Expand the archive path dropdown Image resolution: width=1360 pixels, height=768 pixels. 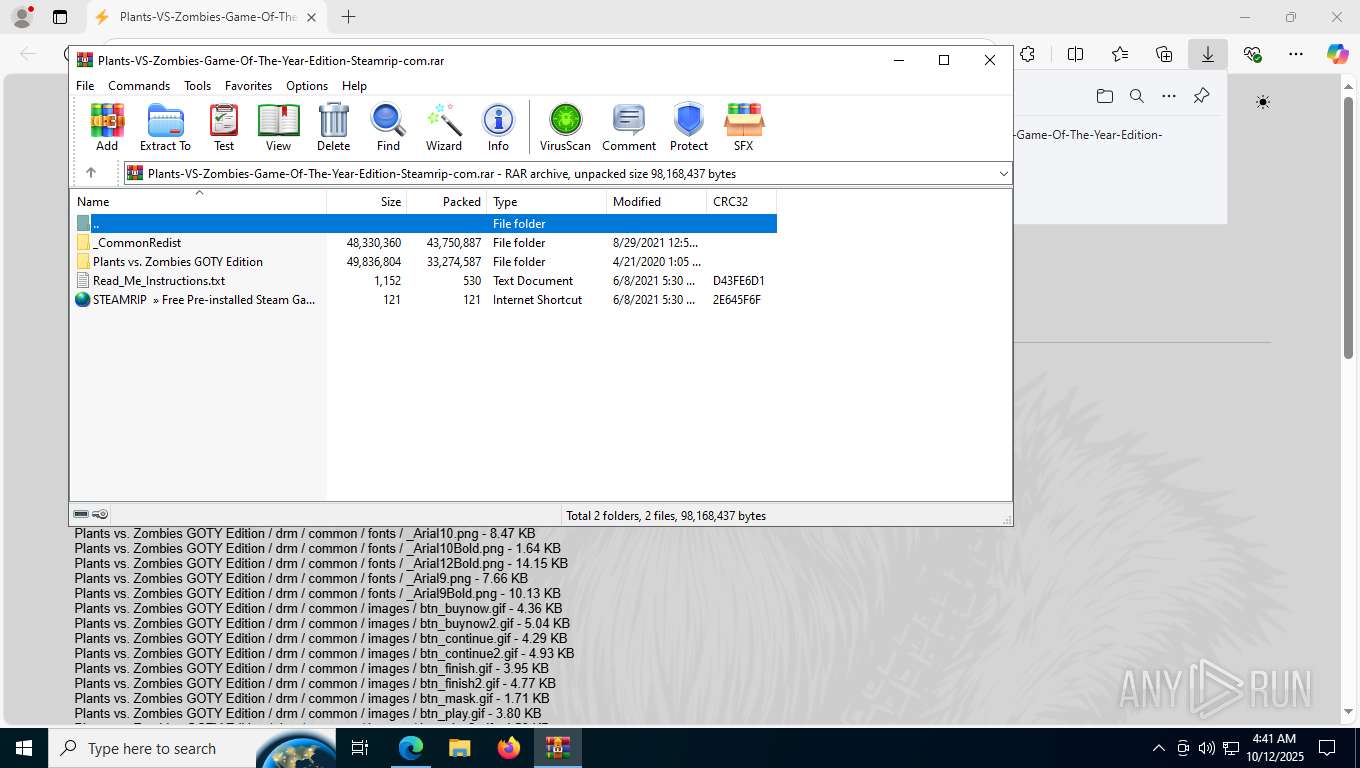pos(1003,174)
